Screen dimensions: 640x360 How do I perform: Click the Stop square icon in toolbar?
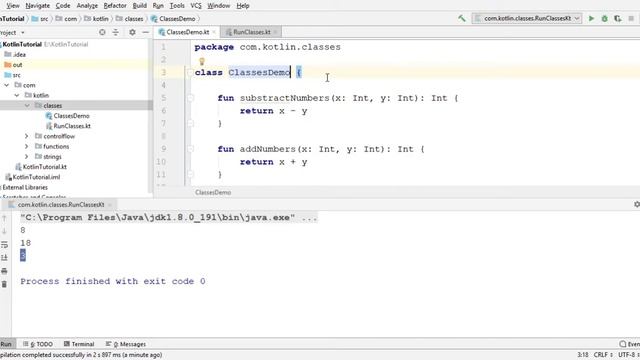pos(631,18)
